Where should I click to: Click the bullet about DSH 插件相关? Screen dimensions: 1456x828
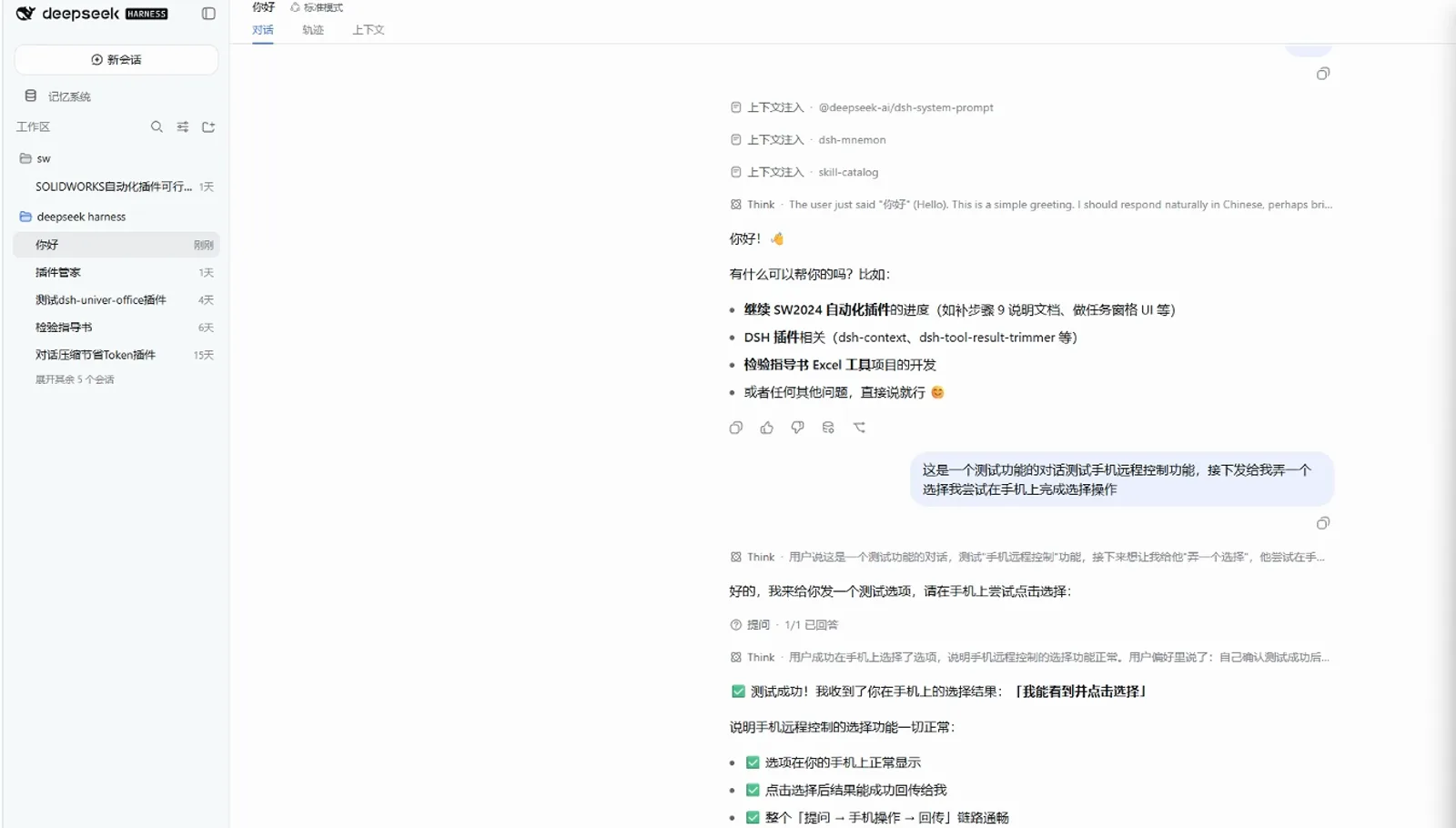pyautogui.click(x=910, y=338)
